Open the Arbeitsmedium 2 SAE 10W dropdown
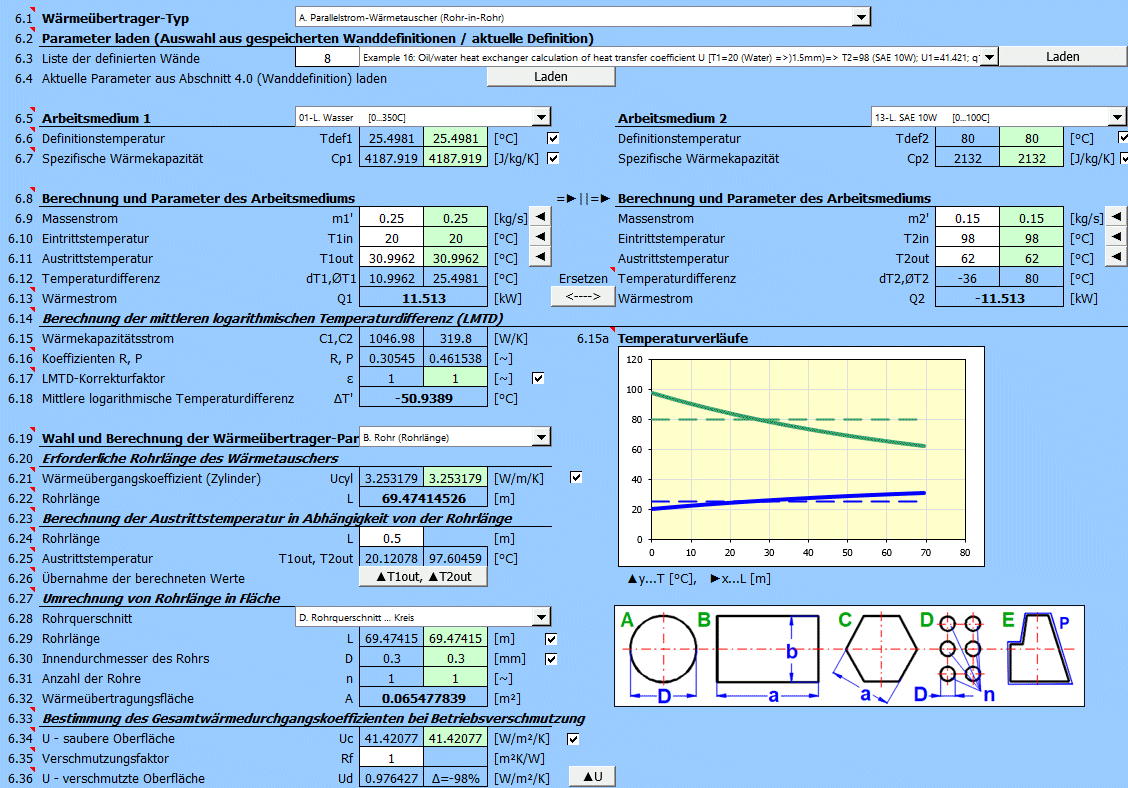The width and height of the screenshot is (1128, 788). click(1116, 117)
